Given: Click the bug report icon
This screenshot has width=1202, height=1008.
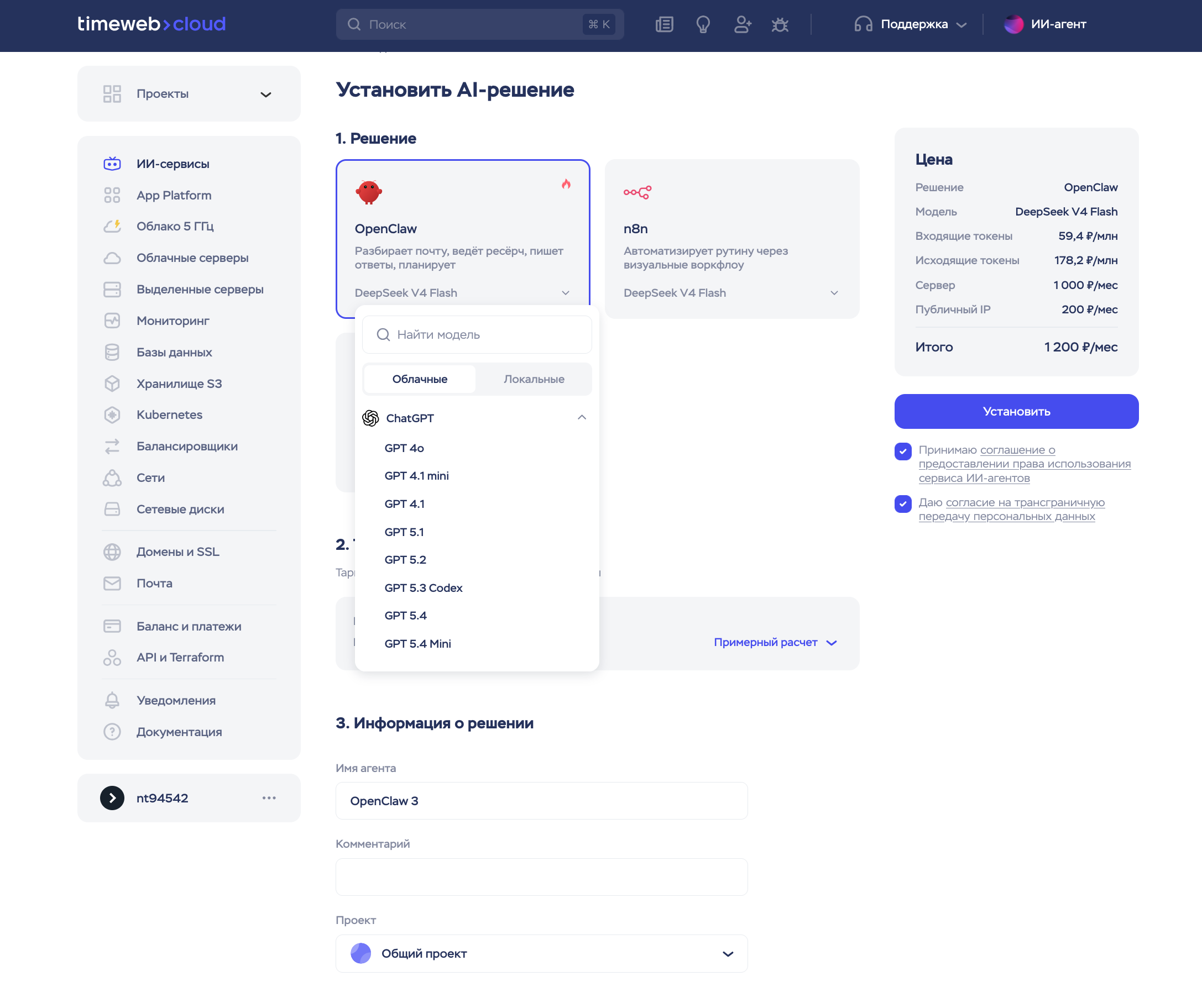Looking at the screenshot, I should [x=780, y=25].
